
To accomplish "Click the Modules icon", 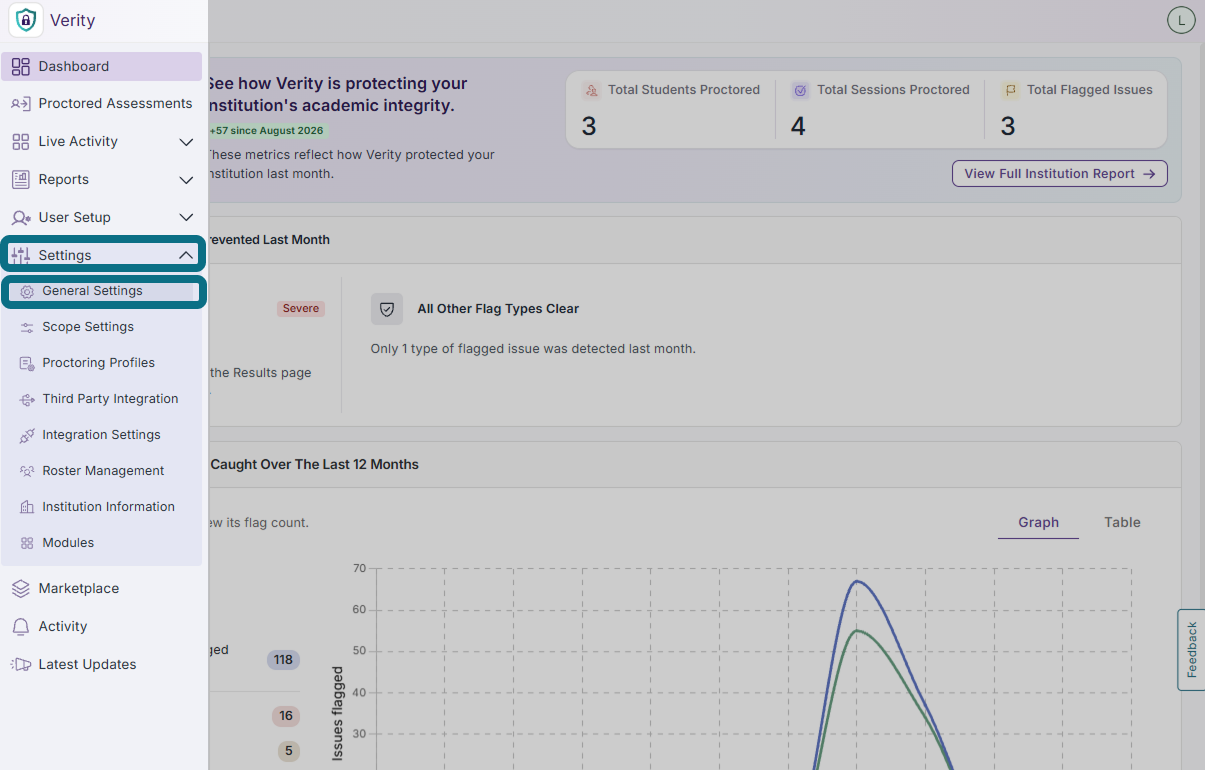I will tap(27, 544).
